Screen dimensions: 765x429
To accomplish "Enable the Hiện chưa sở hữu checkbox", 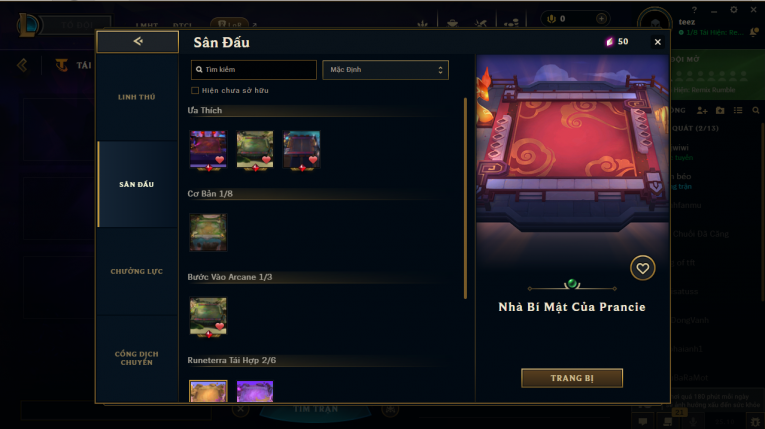I will click(x=195, y=90).
